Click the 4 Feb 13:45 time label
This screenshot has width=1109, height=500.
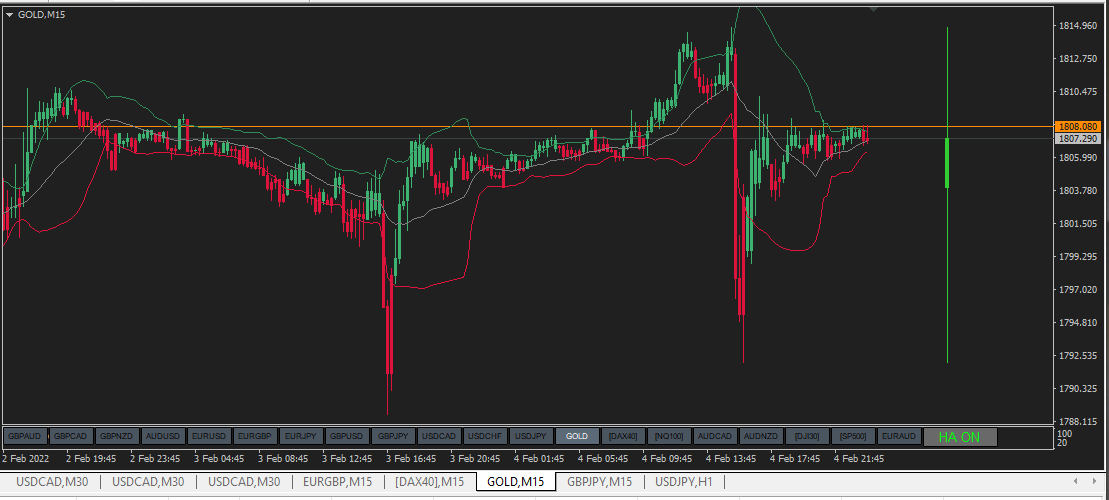click(x=731, y=458)
